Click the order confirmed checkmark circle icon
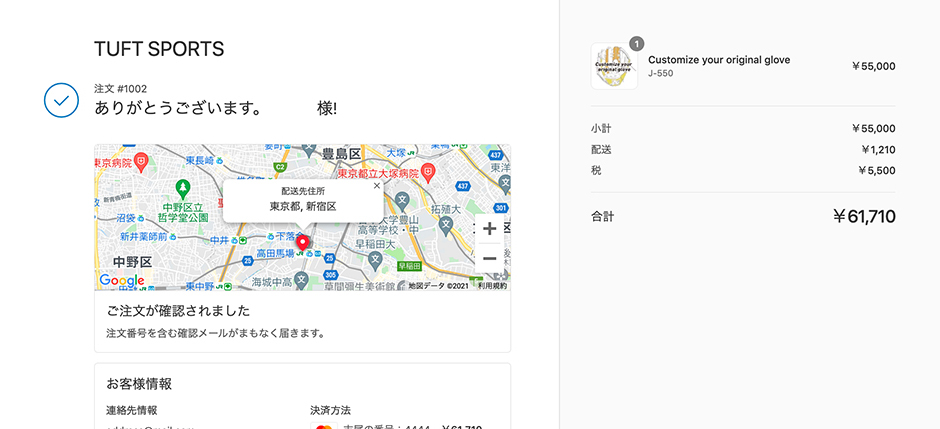Screen dimensions: 940x429 [x=61, y=101]
